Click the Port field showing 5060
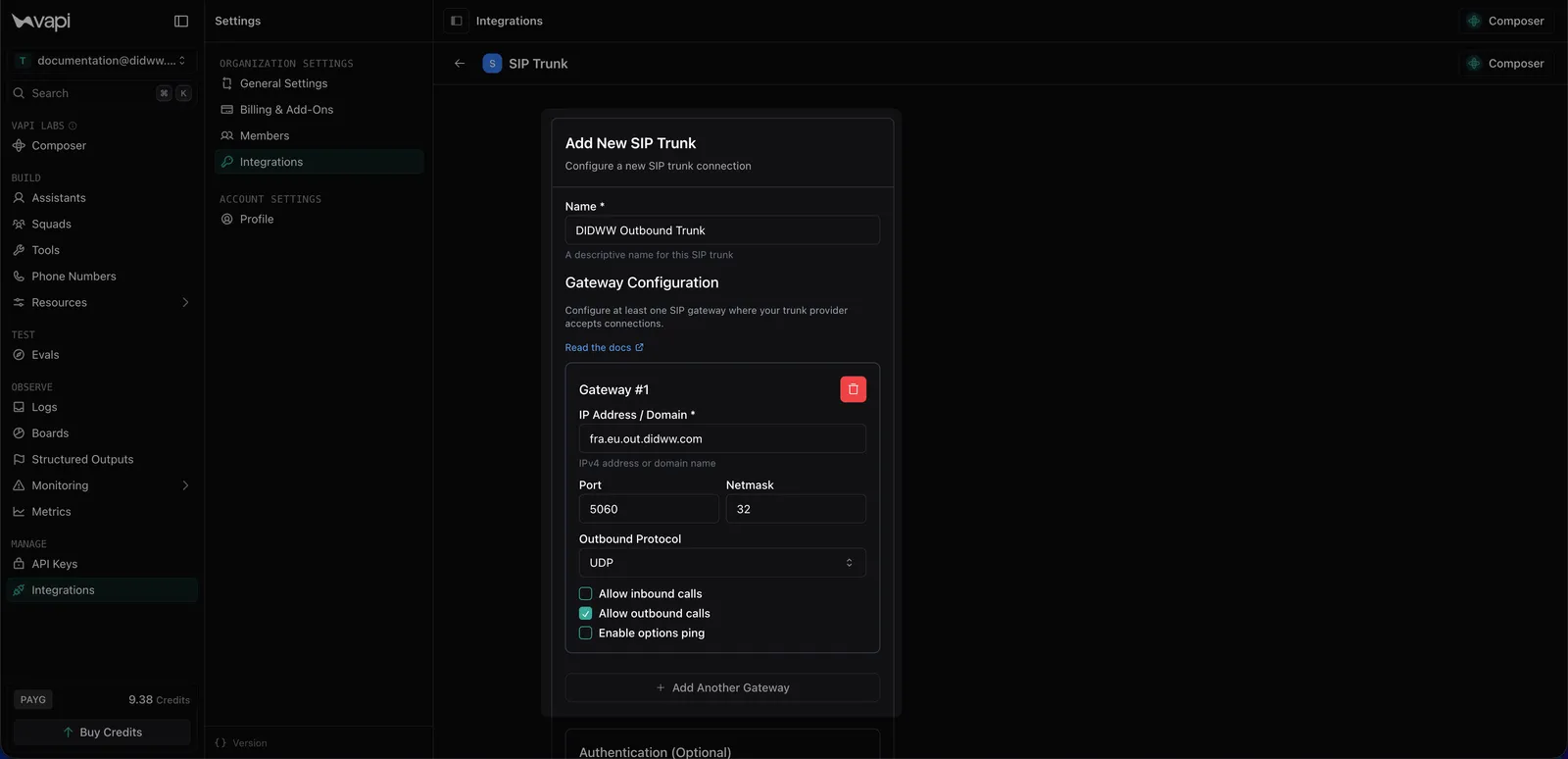Viewport: 1568px width, 759px height. 649,509
